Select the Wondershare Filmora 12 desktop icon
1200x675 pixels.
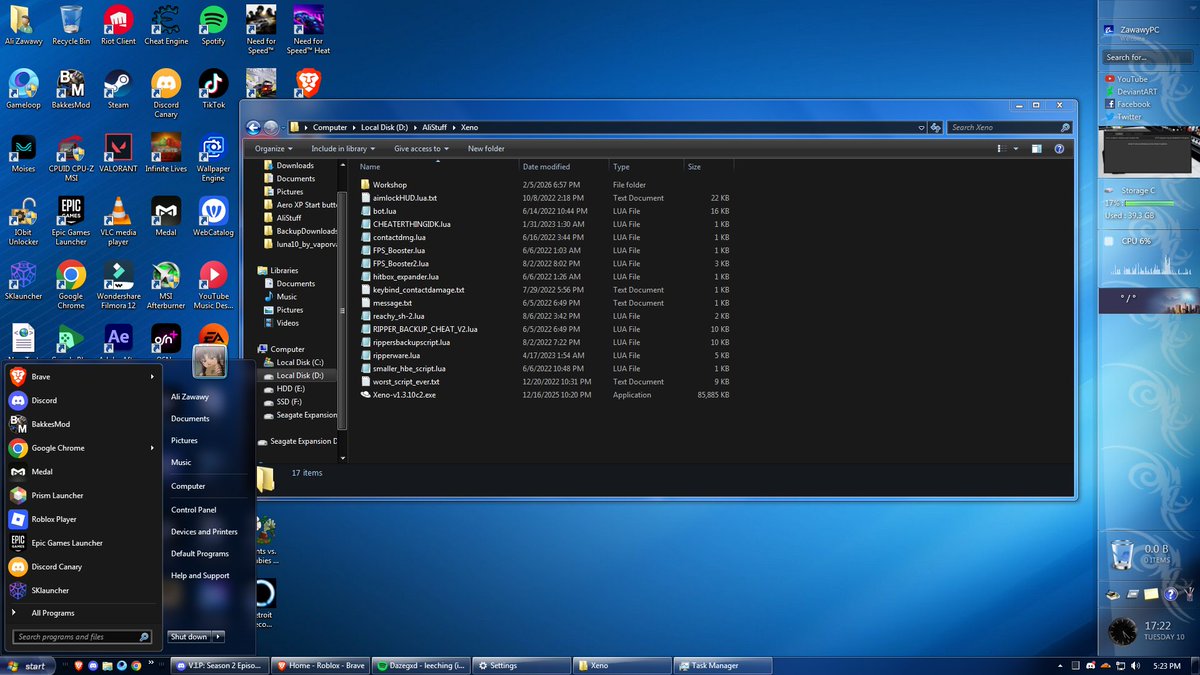click(118, 286)
